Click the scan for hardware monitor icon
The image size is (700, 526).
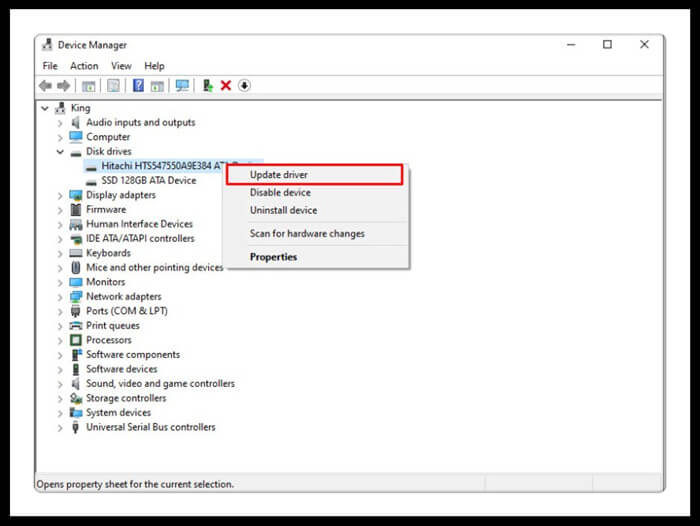[182, 85]
